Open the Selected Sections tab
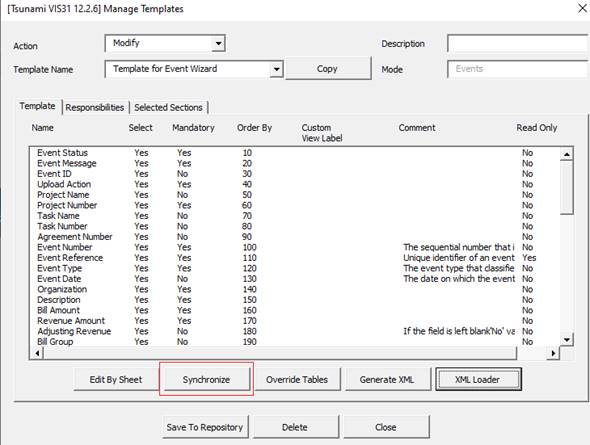This screenshot has height=445, width=590. tap(168, 108)
